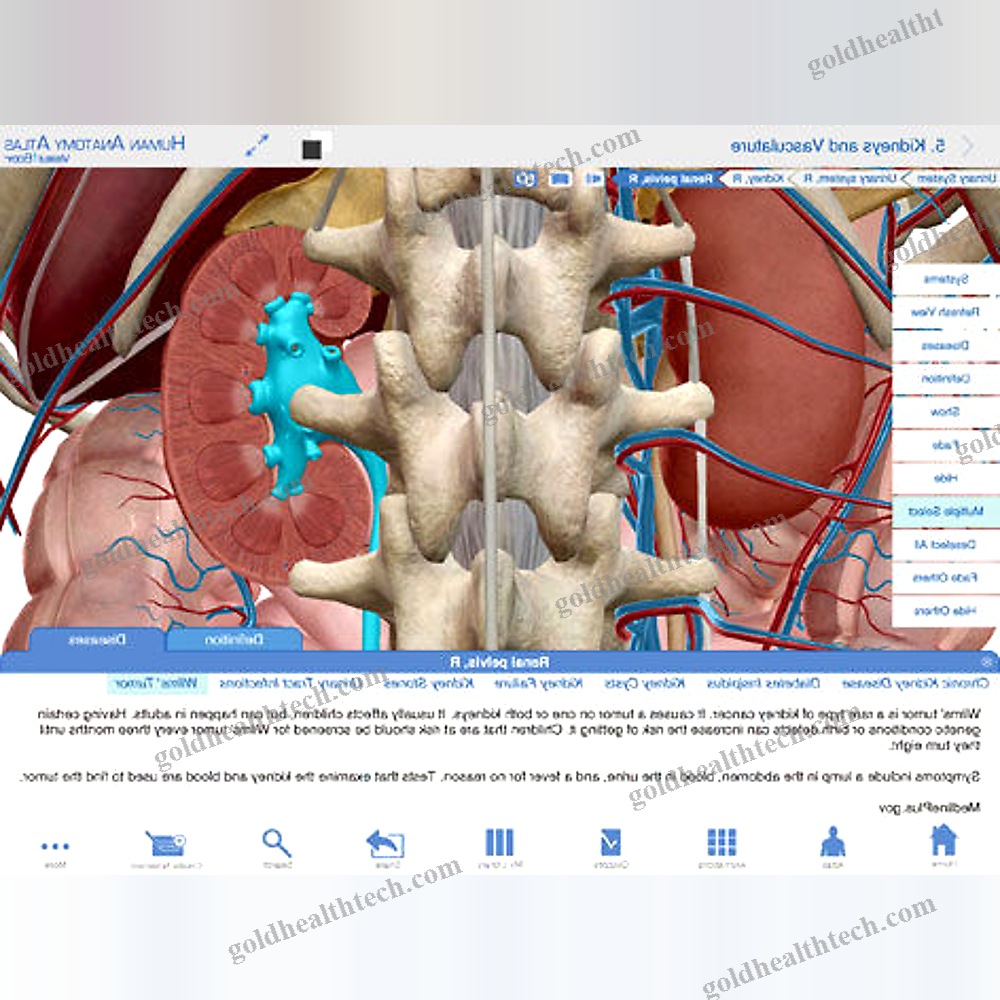The height and width of the screenshot is (1000, 1000).
Task: Choose Fade Others in the side menu
Action: click(x=945, y=578)
